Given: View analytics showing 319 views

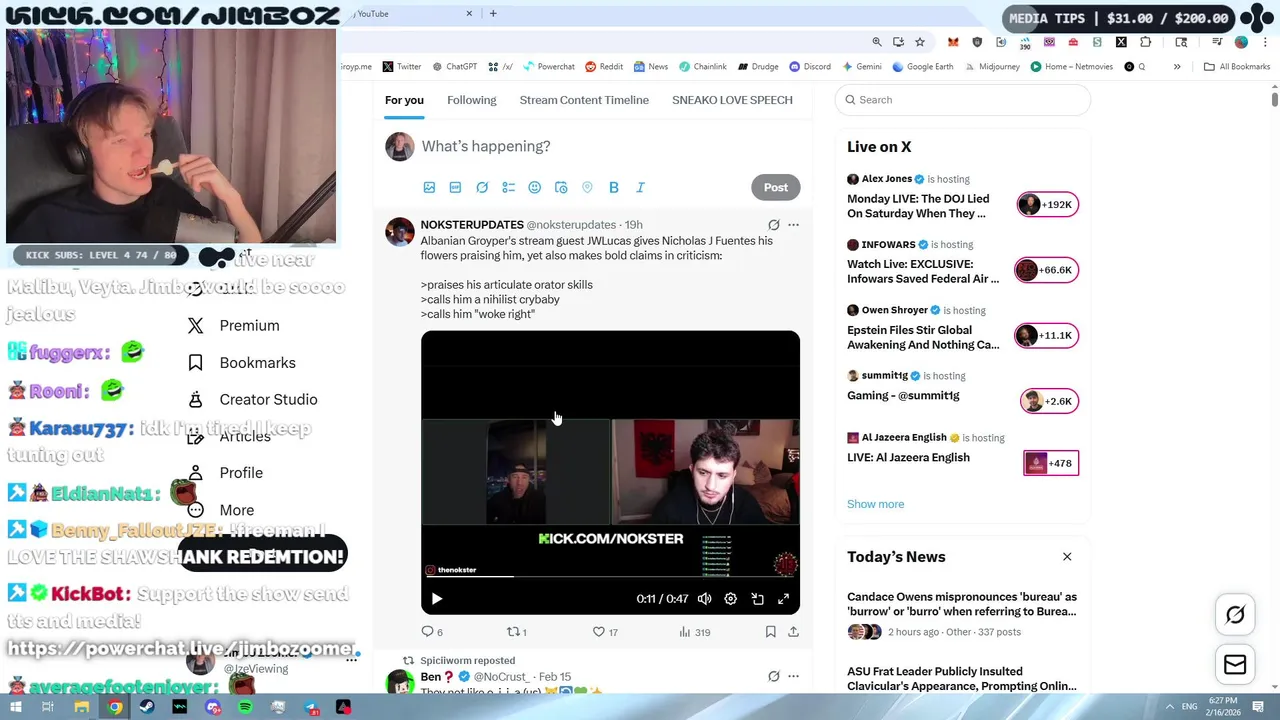Looking at the screenshot, I should (695, 632).
